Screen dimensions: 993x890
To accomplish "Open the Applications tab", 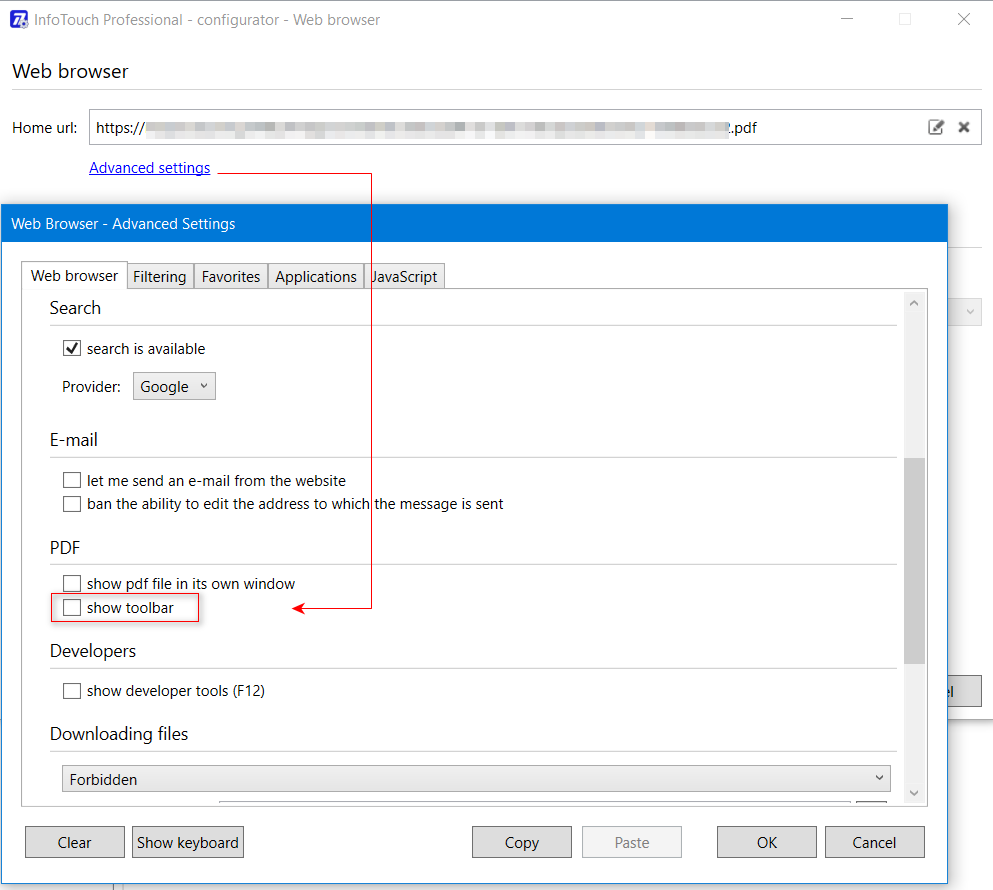I will [315, 277].
